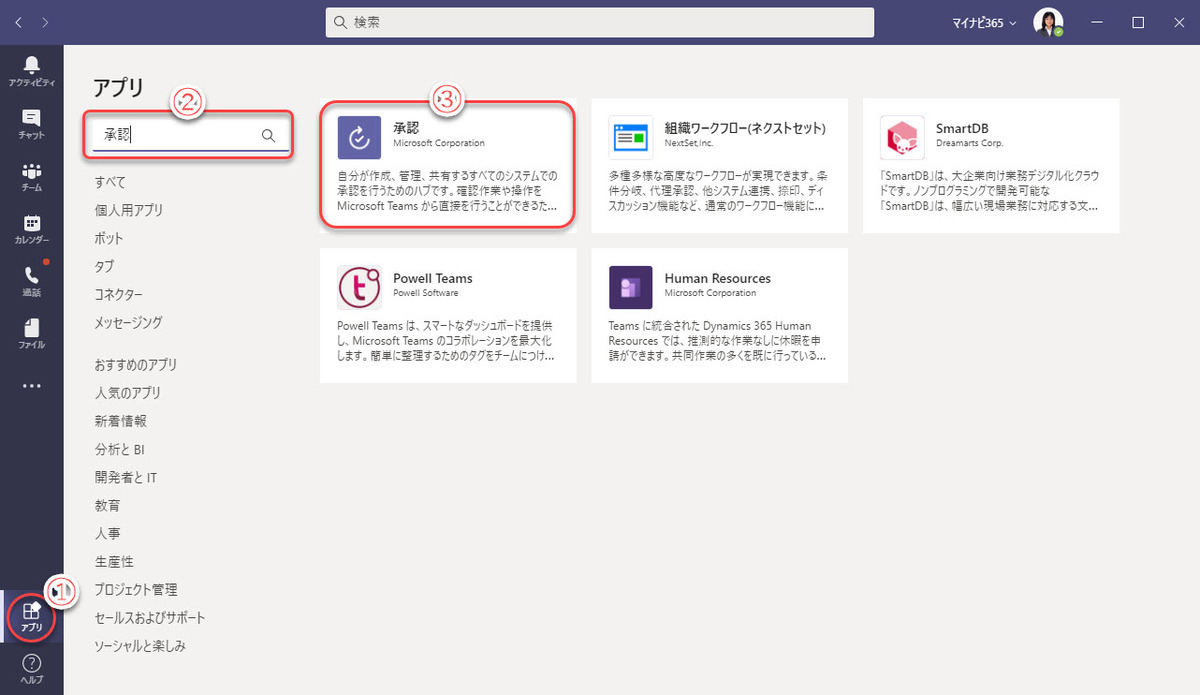This screenshot has width=1200, height=695.
Task: Click the 承認 app description text
Action: click(447, 190)
